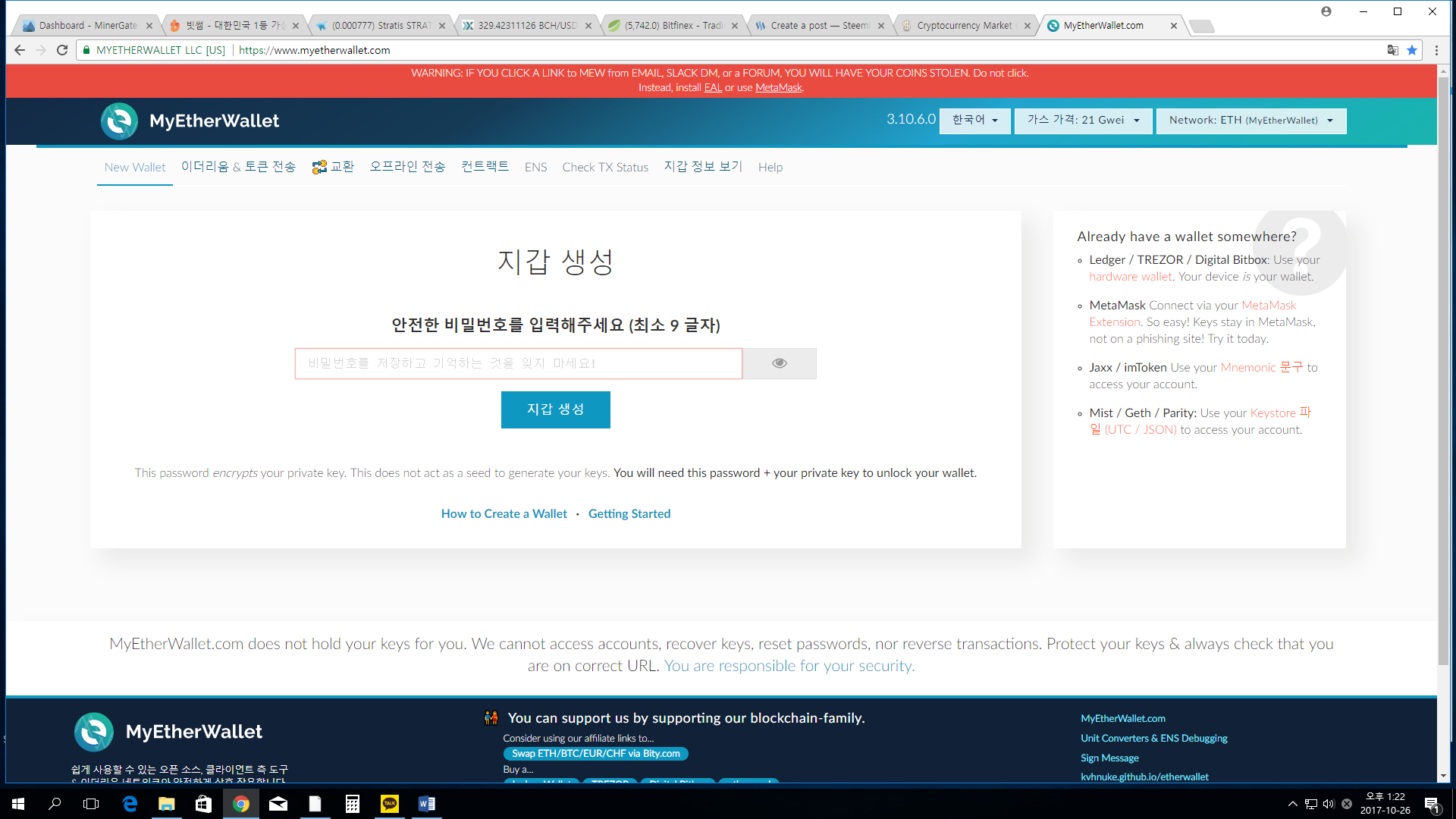This screenshot has width=1456, height=819.
Task: Click the translate page icon in address bar
Action: [1392, 50]
